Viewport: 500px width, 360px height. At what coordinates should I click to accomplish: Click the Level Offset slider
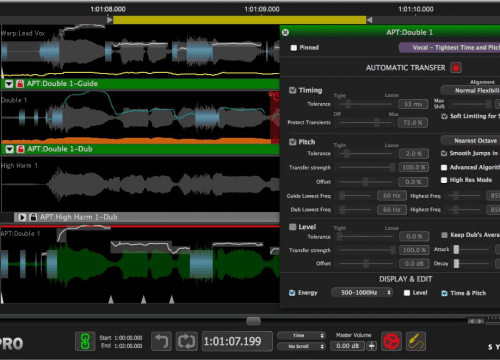pos(366,264)
